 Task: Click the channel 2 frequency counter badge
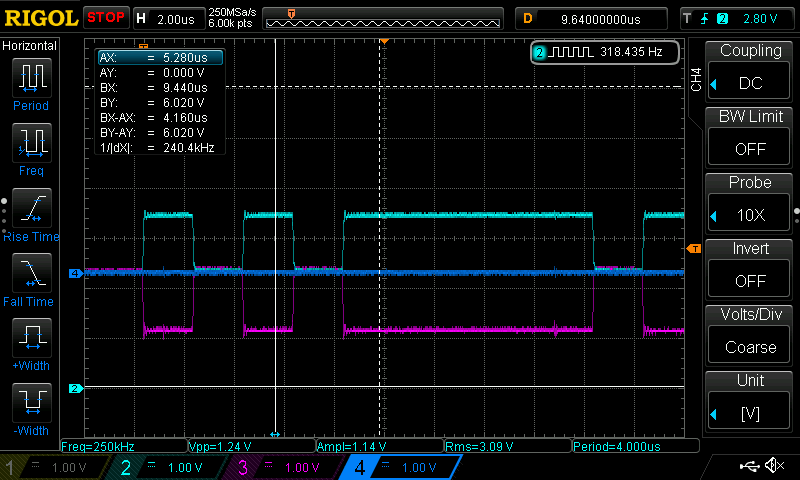(605, 52)
